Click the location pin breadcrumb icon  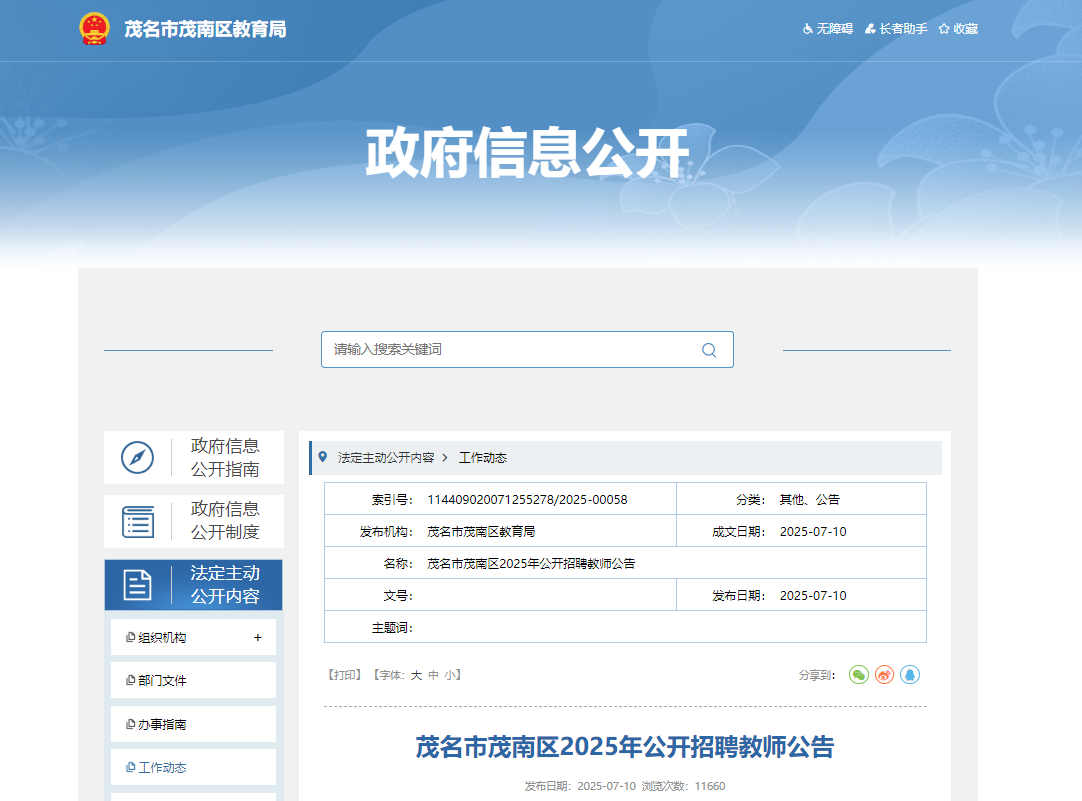pyautogui.click(x=322, y=457)
